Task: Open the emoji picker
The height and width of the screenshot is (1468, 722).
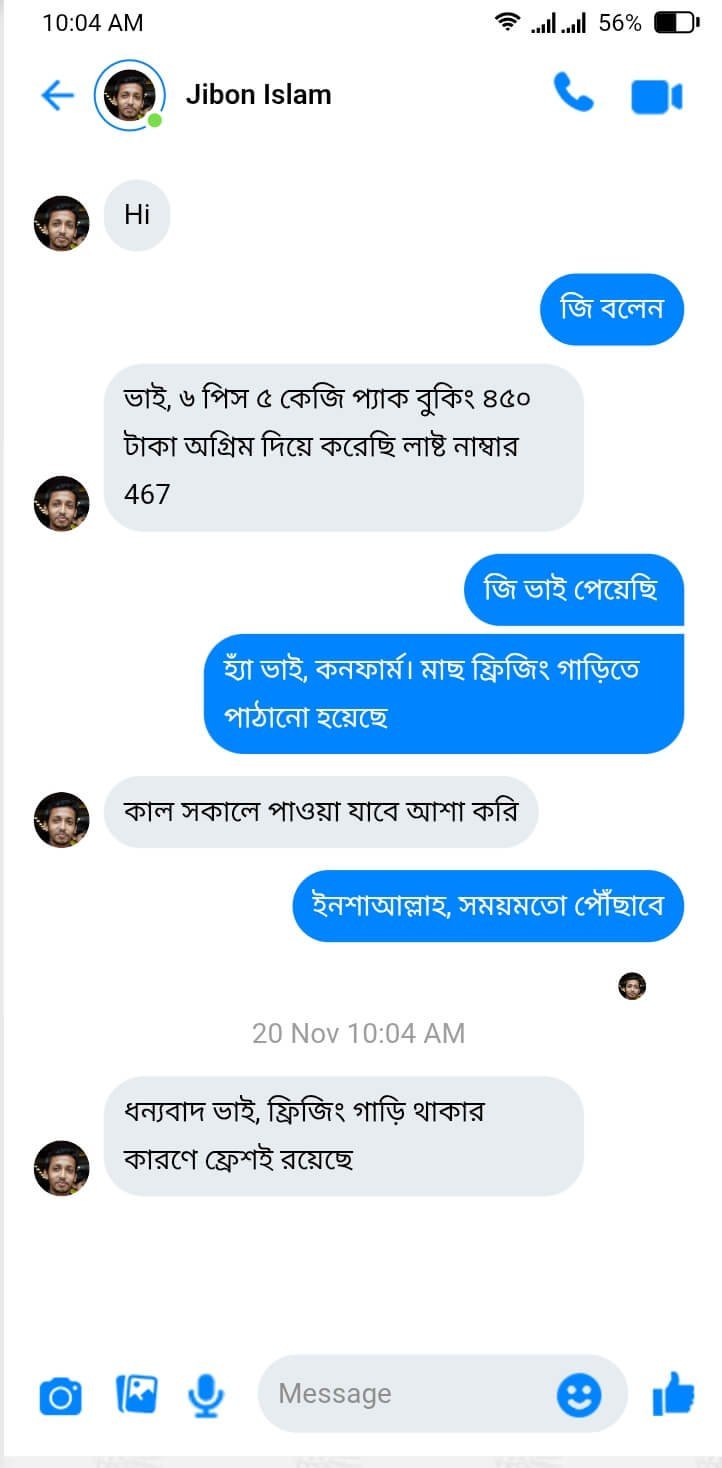Action: coord(578,1394)
